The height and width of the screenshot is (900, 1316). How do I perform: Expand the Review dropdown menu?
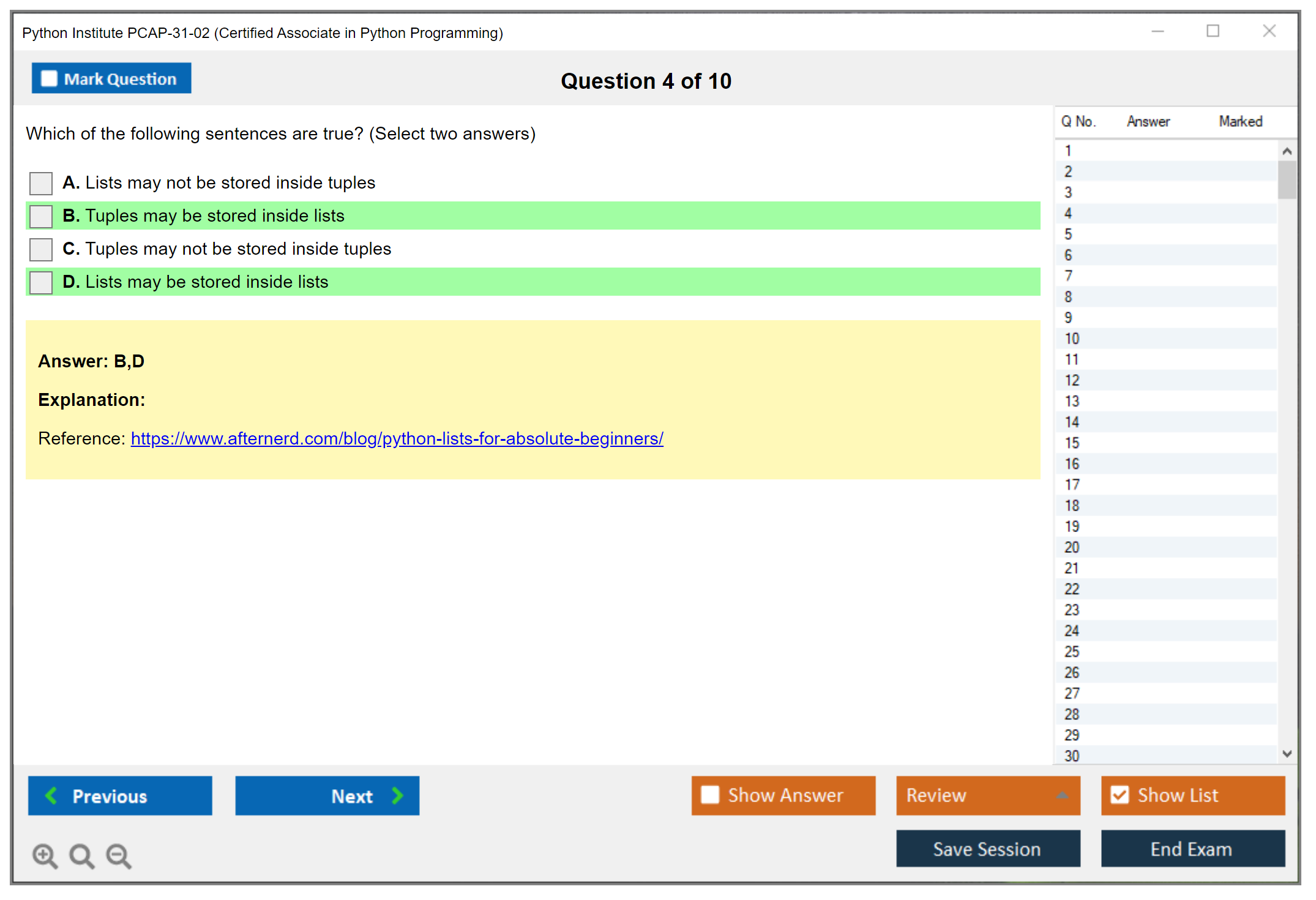click(1062, 795)
